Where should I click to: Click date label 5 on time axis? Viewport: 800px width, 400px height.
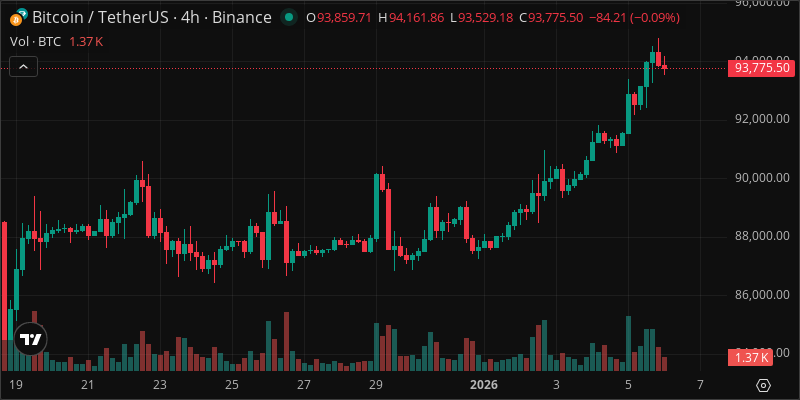coord(628,385)
